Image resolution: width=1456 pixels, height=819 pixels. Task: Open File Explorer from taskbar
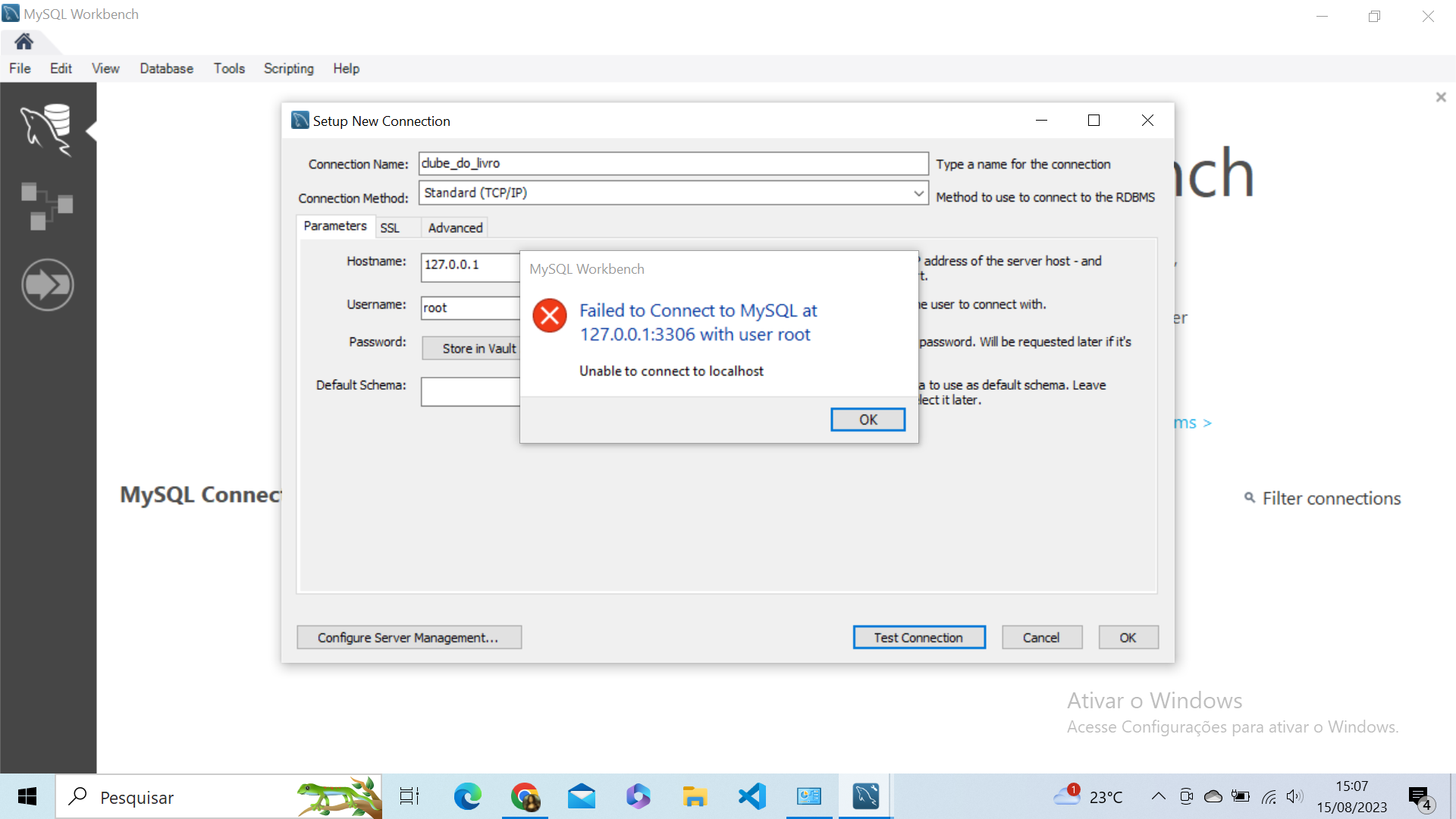tap(695, 797)
